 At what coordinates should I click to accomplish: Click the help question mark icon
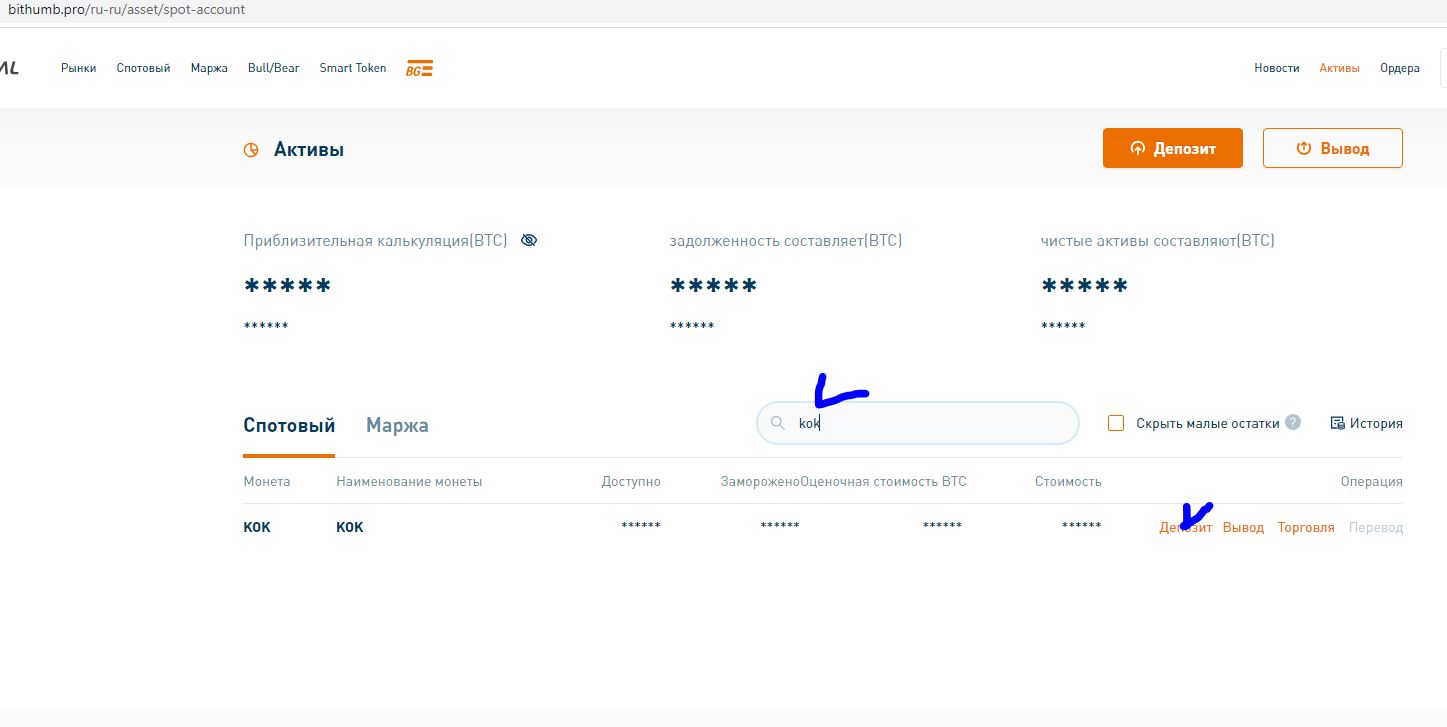tap(1293, 422)
